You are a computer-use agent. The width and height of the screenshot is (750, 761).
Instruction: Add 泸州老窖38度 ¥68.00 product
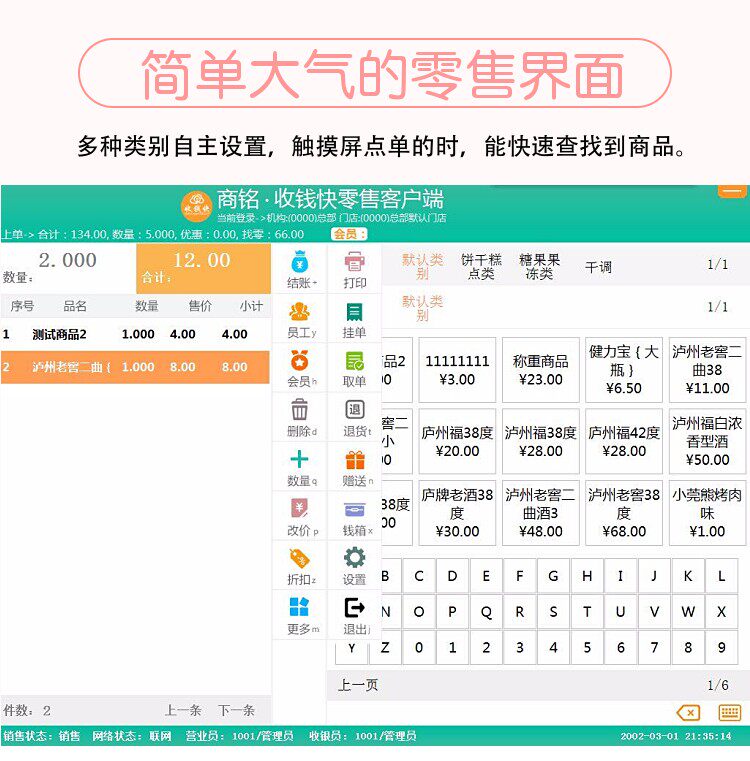(x=624, y=513)
